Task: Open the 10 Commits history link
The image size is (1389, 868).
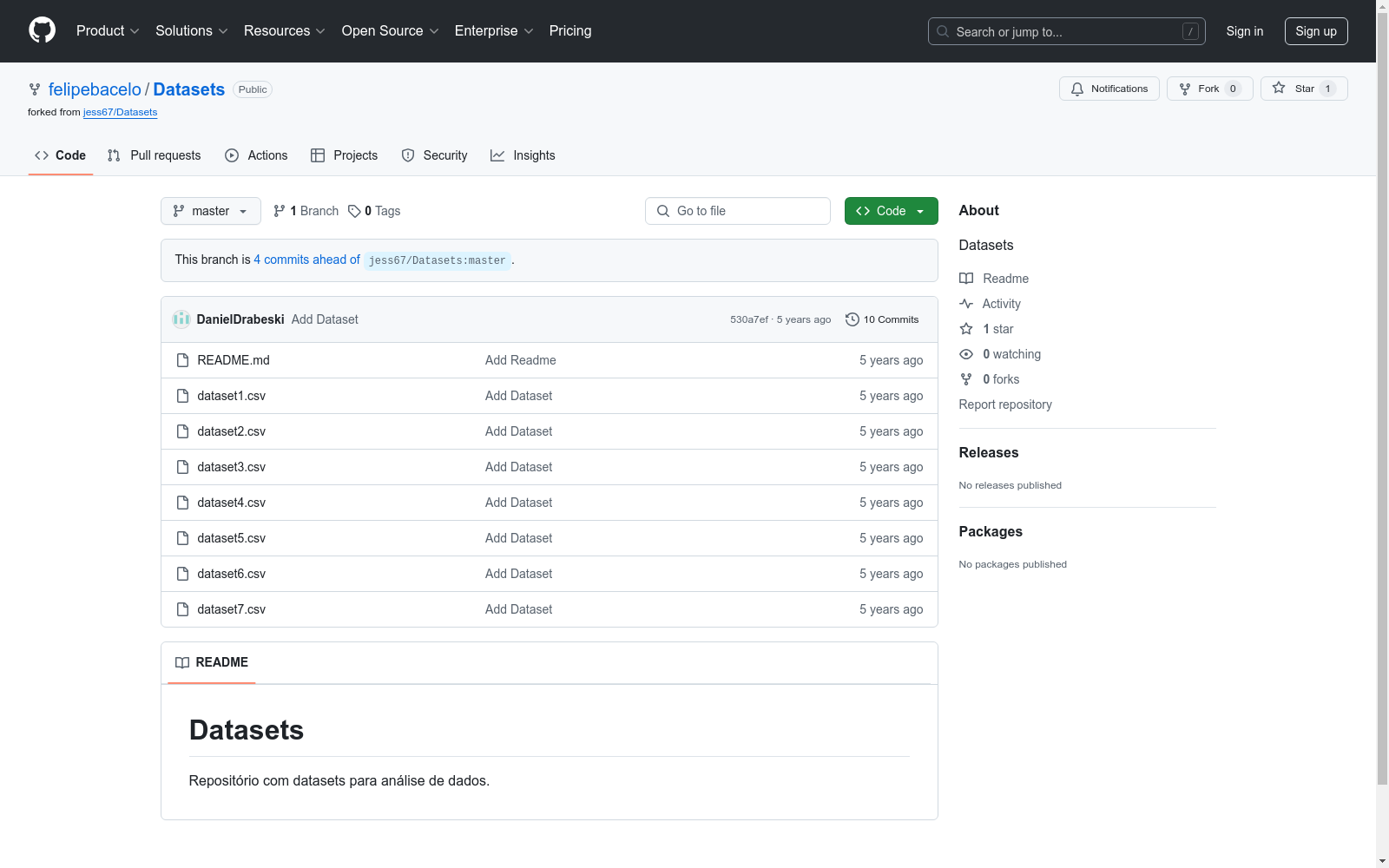Action: coord(882,319)
